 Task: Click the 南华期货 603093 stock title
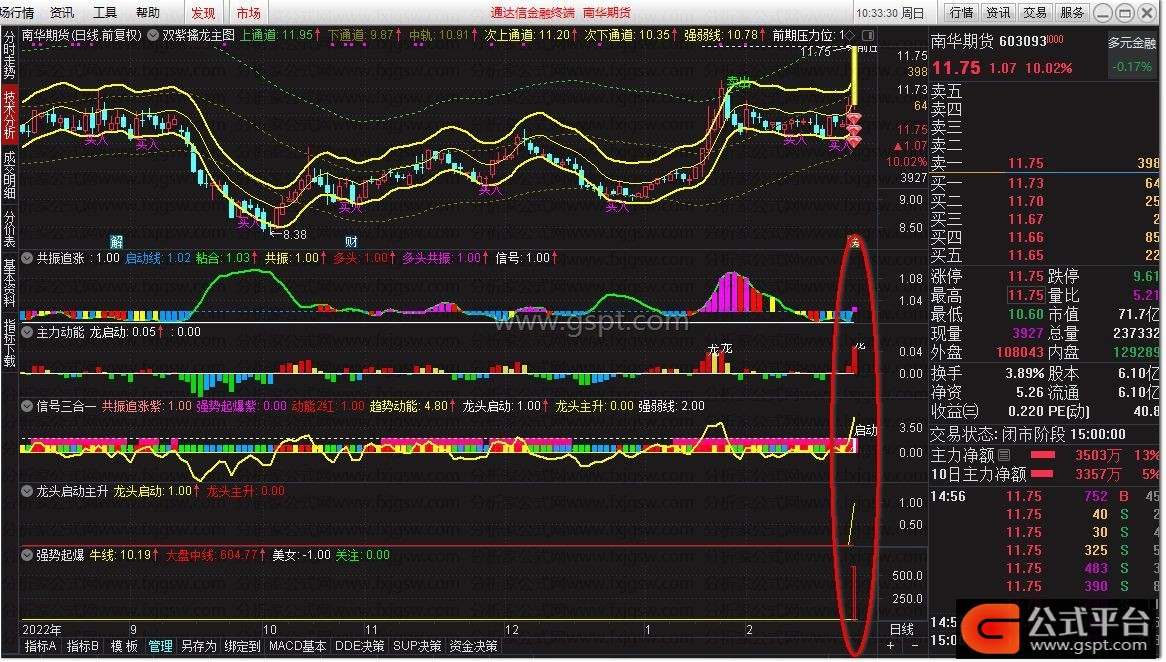[988, 41]
